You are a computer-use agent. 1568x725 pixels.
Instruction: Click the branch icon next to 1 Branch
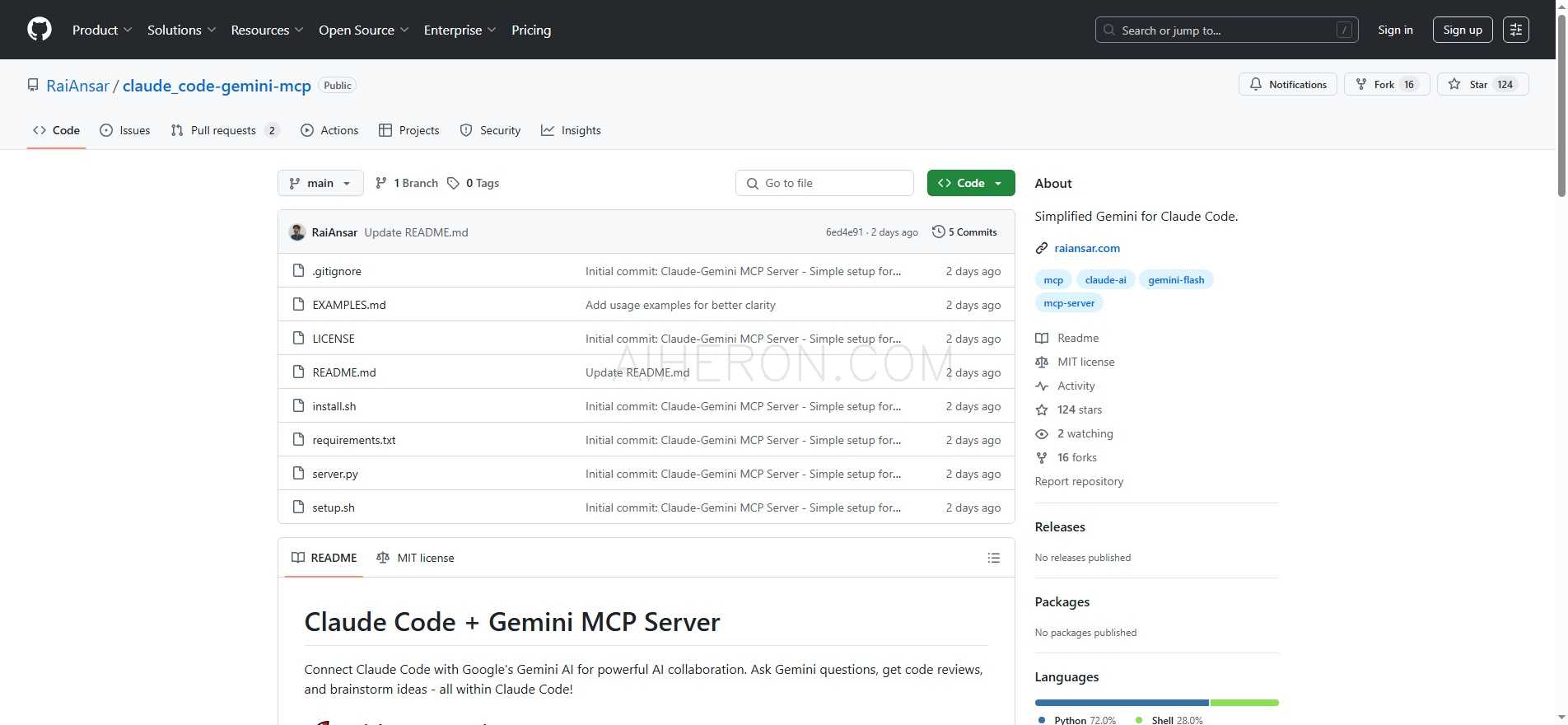click(x=380, y=183)
